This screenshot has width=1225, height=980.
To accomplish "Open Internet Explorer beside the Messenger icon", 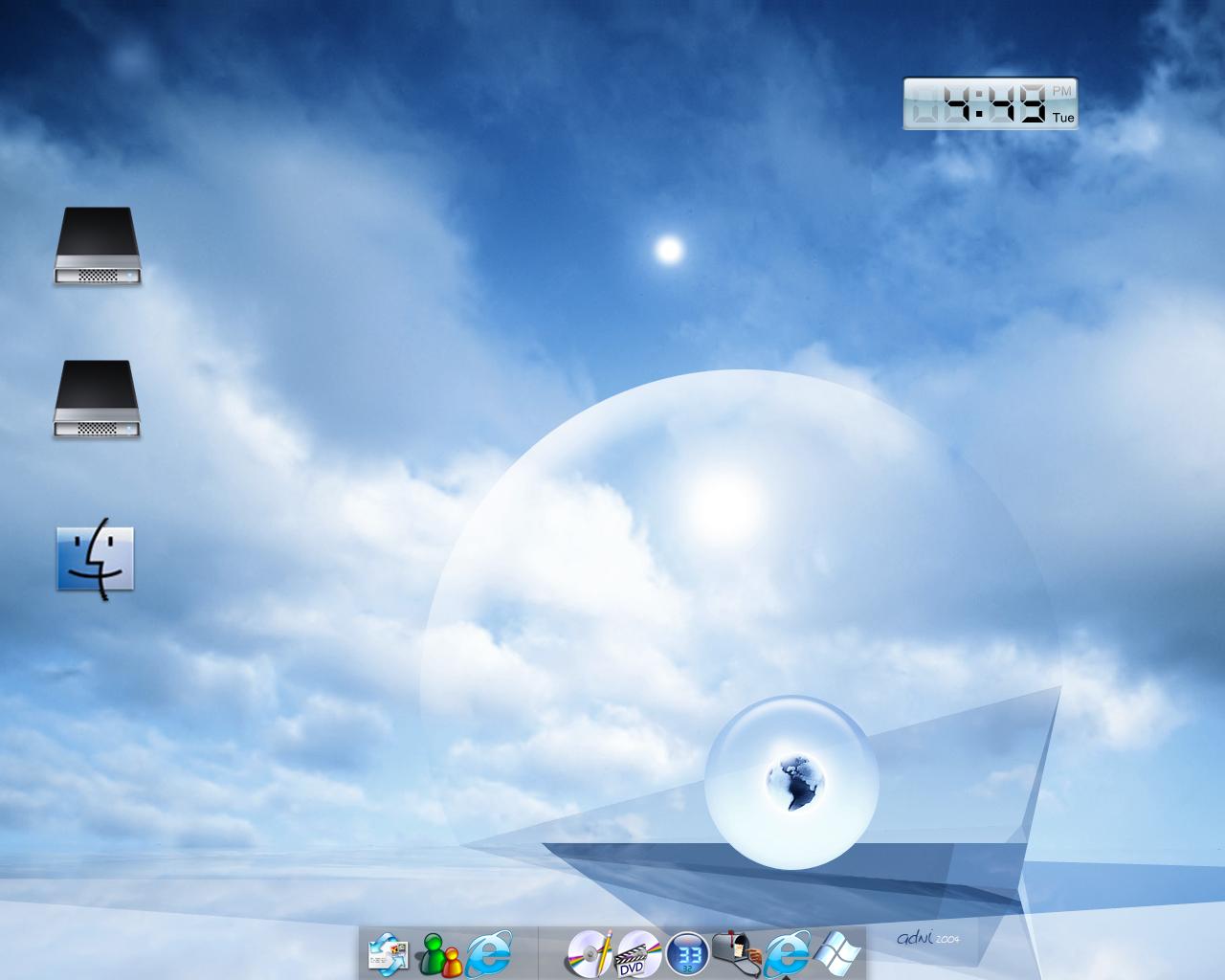I will coord(490,954).
